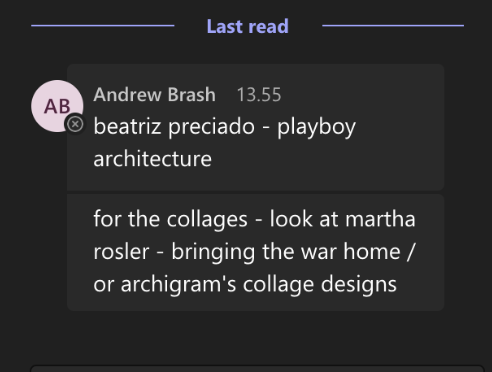This screenshot has width=492, height=372.
Task: Click the phrase for the collages
Action: pyautogui.click(x=170, y=220)
